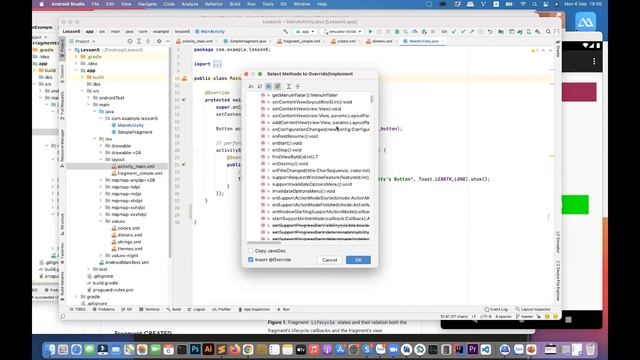This screenshot has width=640, height=360.
Task: Expand the drawable folder in project tree
Action: tap(101, 146)
